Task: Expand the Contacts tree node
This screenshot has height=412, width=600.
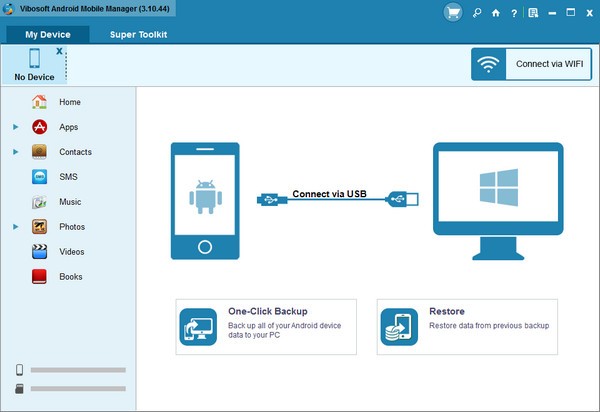Action: (16, 151)
